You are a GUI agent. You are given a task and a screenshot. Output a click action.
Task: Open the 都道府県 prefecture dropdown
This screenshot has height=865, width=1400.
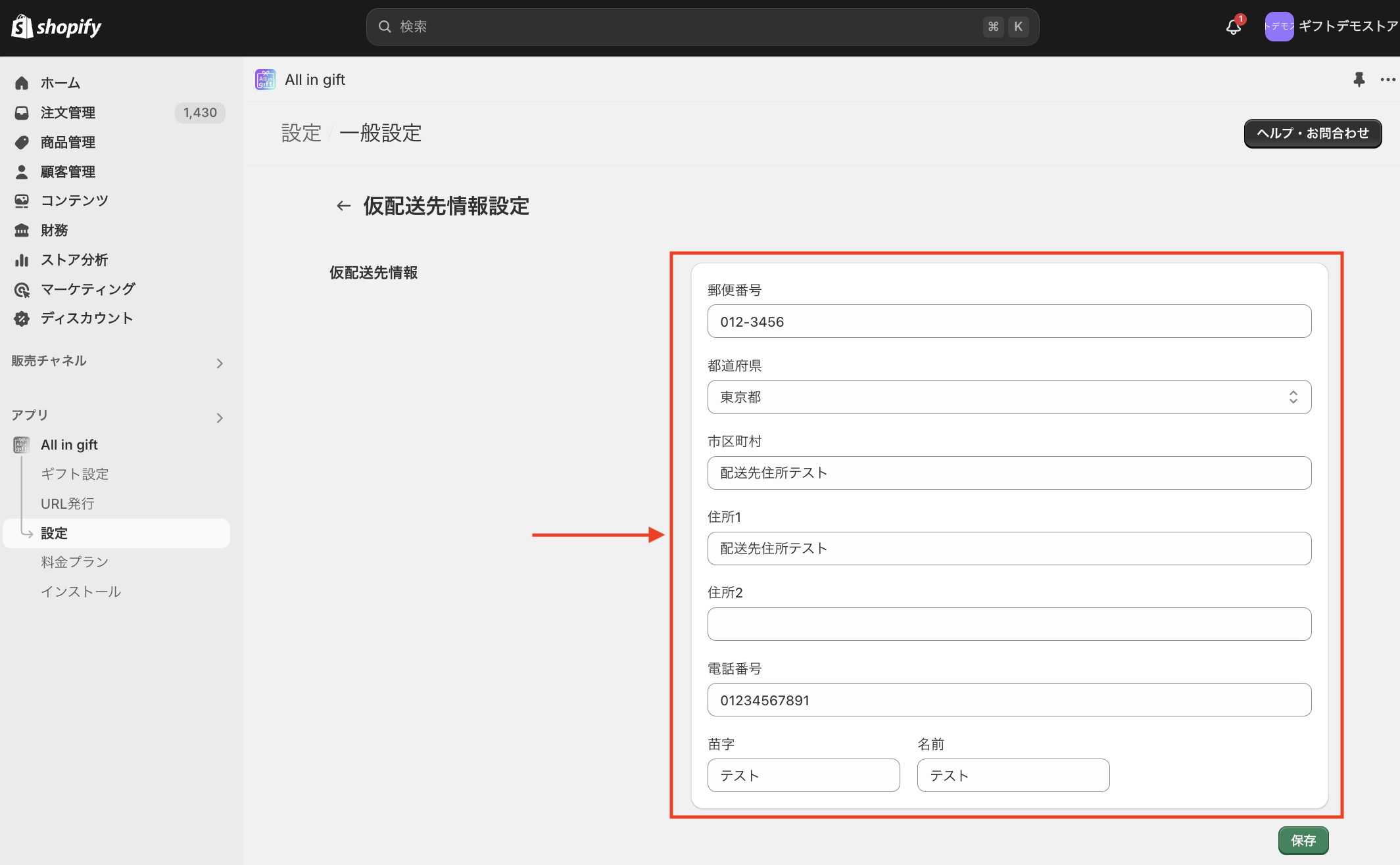pos(1009,397)
